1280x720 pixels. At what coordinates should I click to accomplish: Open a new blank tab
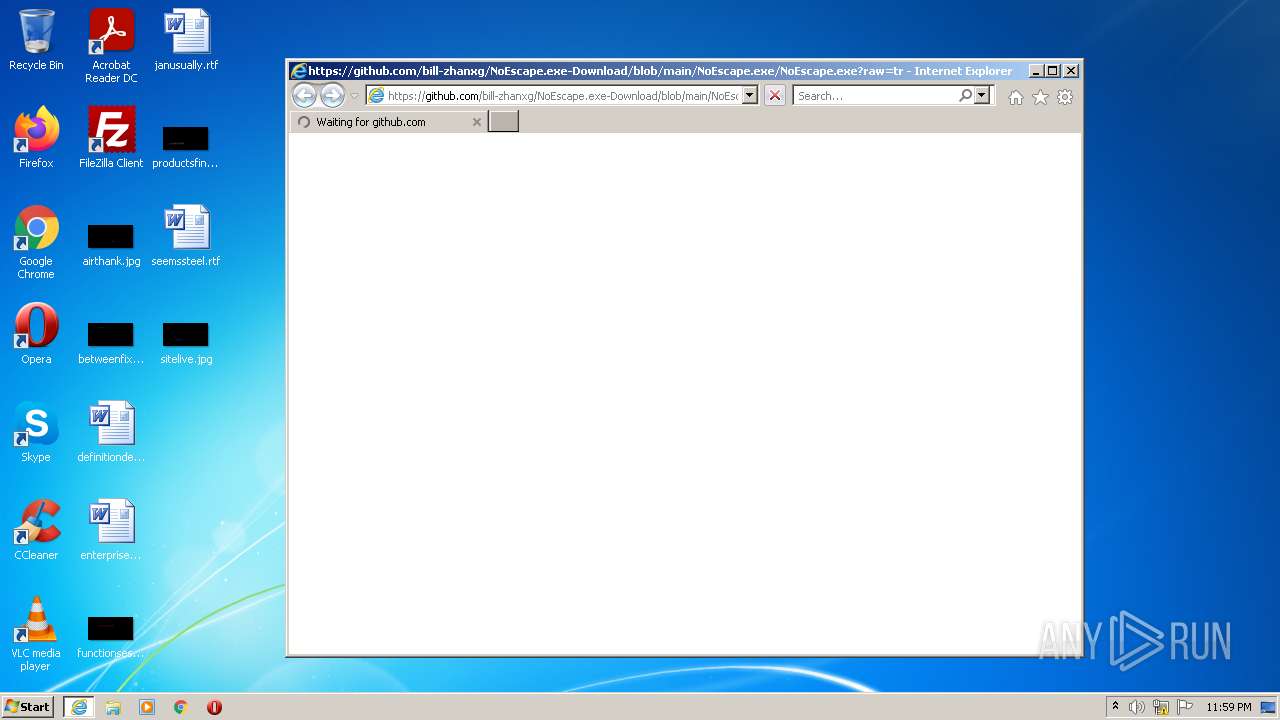point(503,121)
